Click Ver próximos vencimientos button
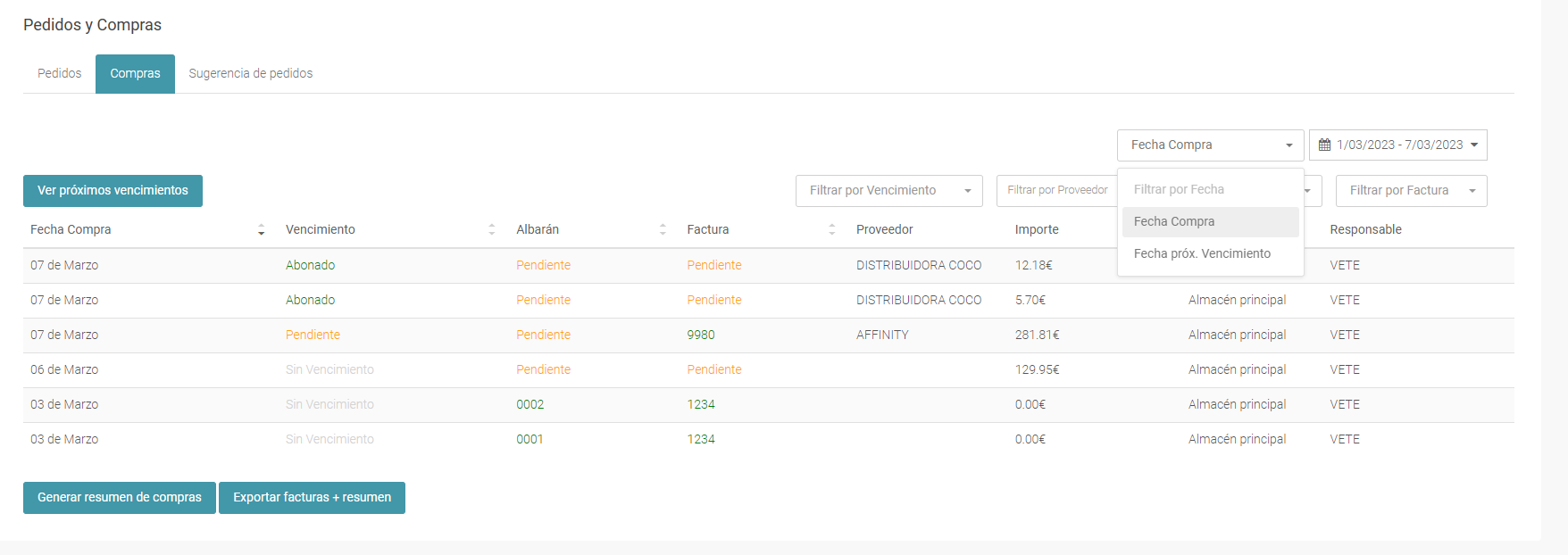 click(x=113, y=191)
